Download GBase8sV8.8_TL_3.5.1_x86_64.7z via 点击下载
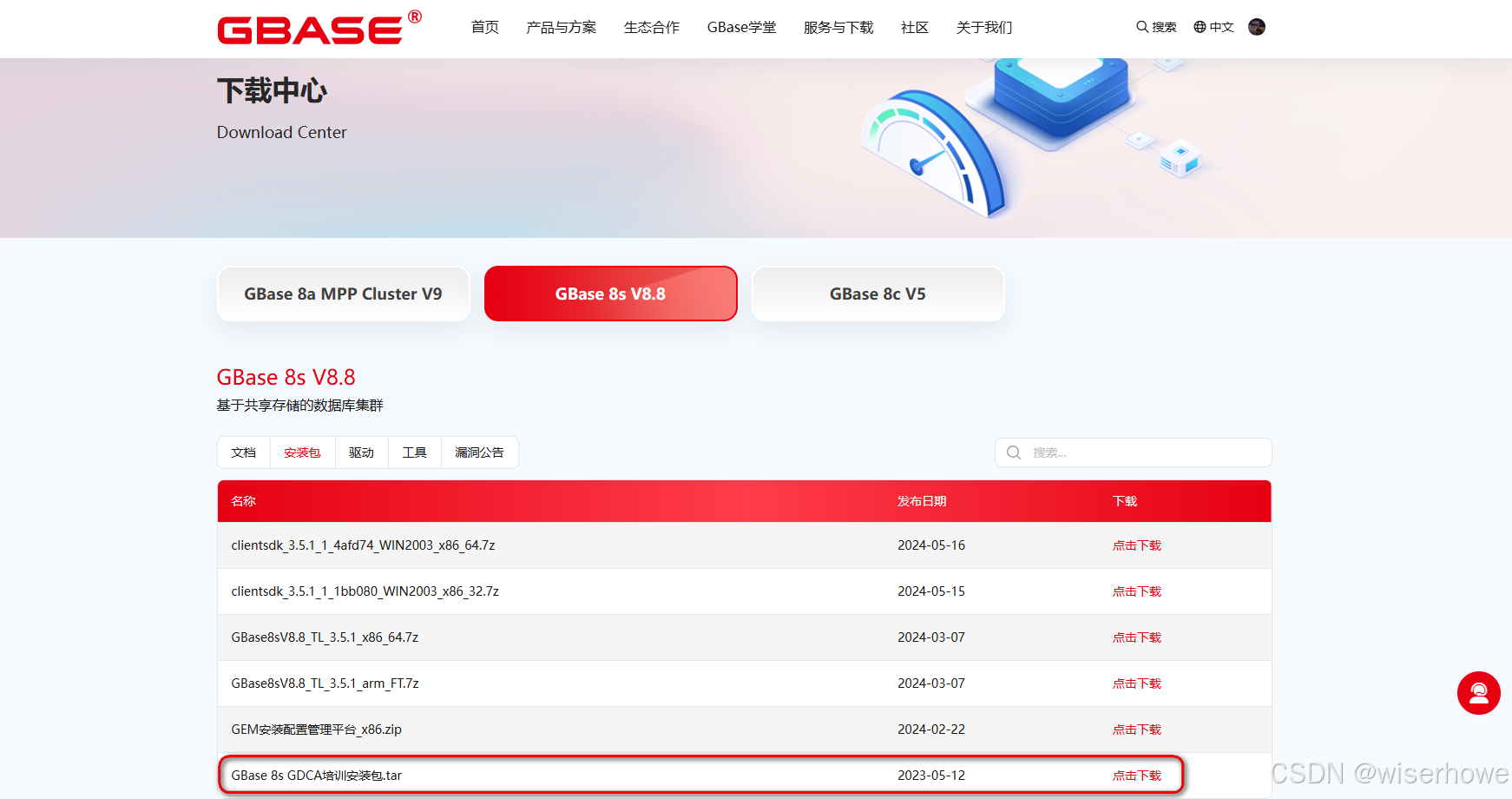 click(x=1137, y=637)
